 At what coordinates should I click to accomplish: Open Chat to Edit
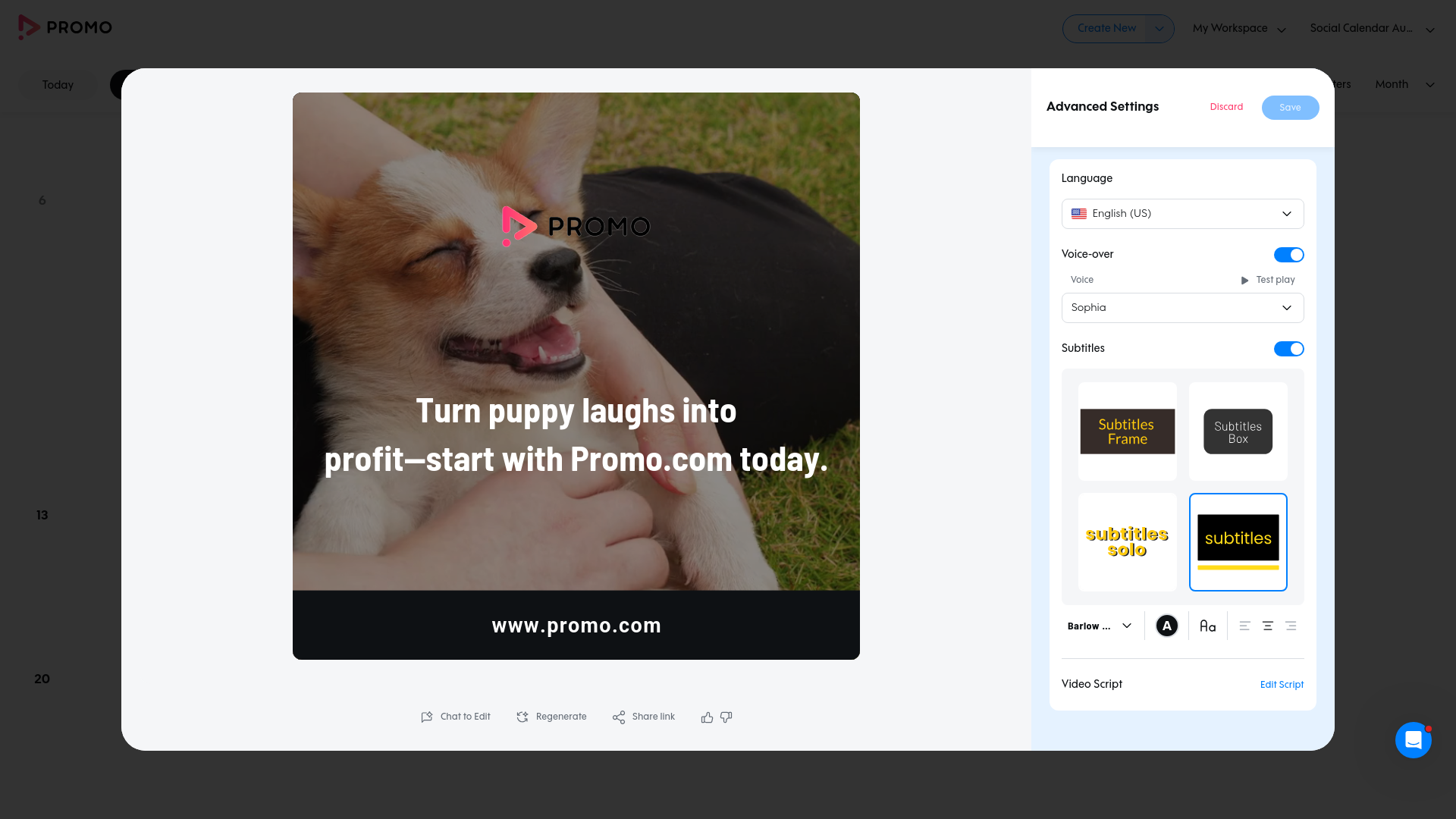coord(456,717)
